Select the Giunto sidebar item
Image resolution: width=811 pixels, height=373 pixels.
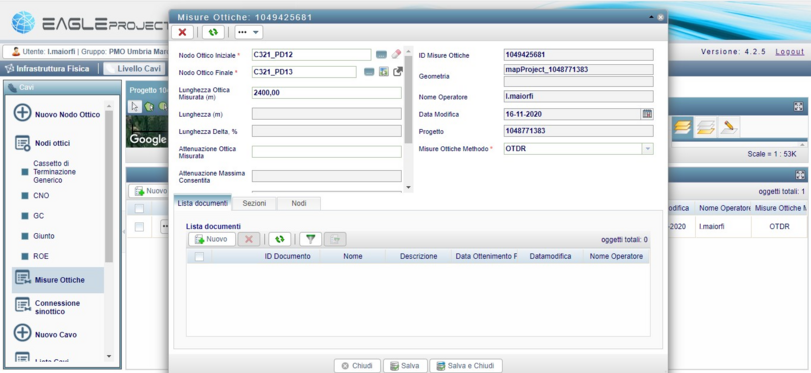[44, 236]
